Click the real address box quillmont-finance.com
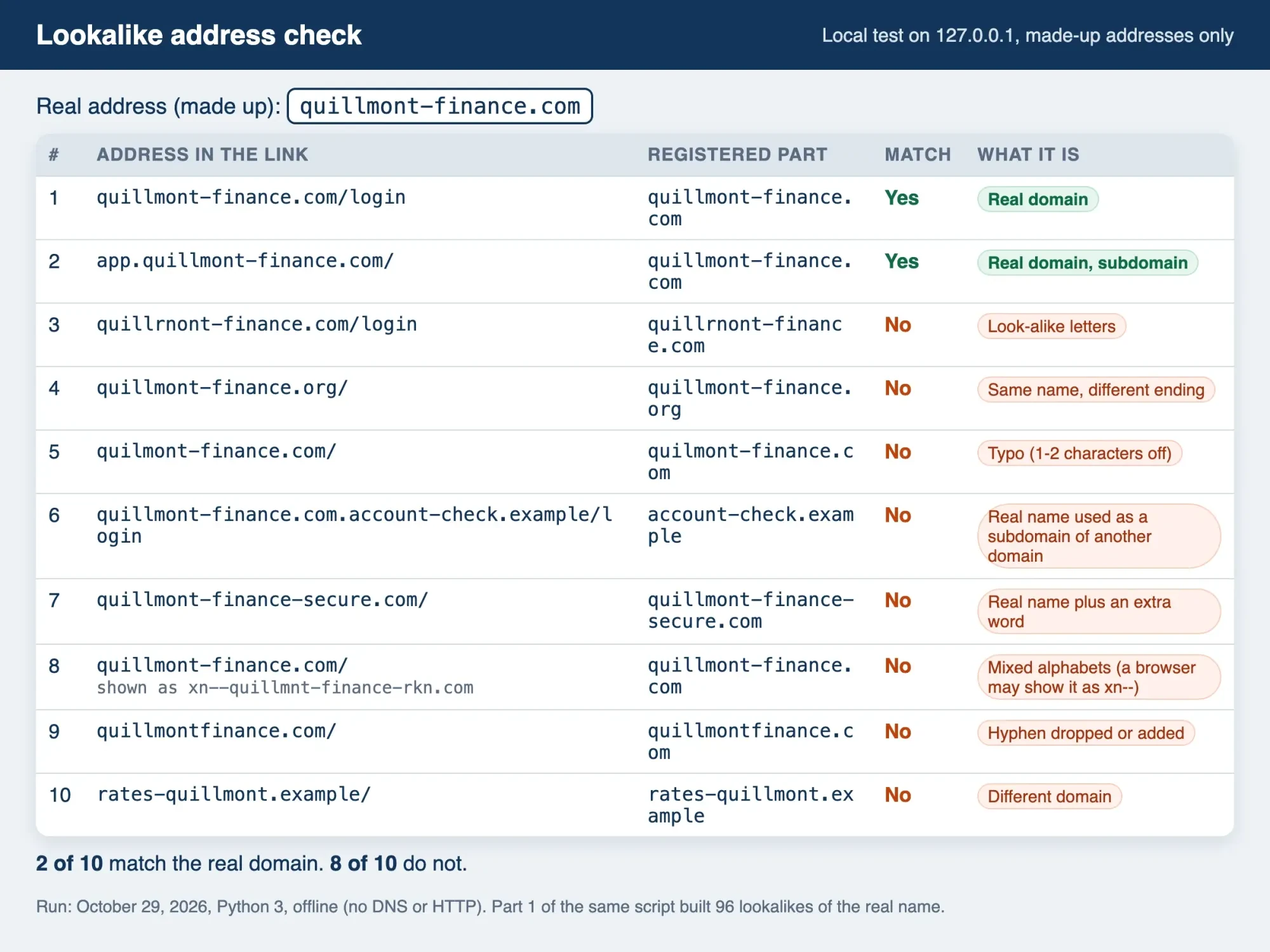Image resolution: width=1270 pixels, height=952 pixels. point(439,106)
